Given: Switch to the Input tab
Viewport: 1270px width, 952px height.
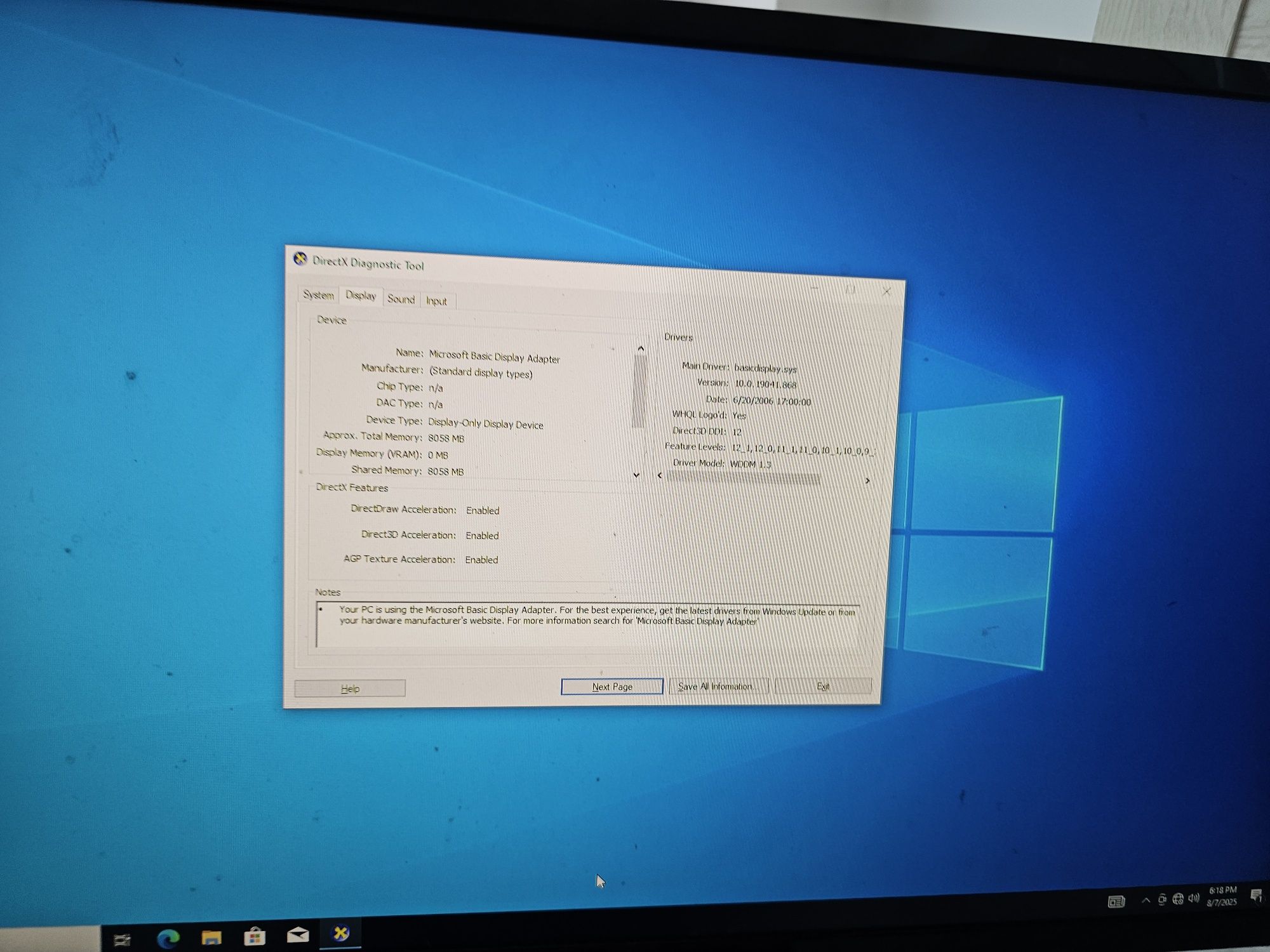Looking at the screenshot, I should coord(436,301).
